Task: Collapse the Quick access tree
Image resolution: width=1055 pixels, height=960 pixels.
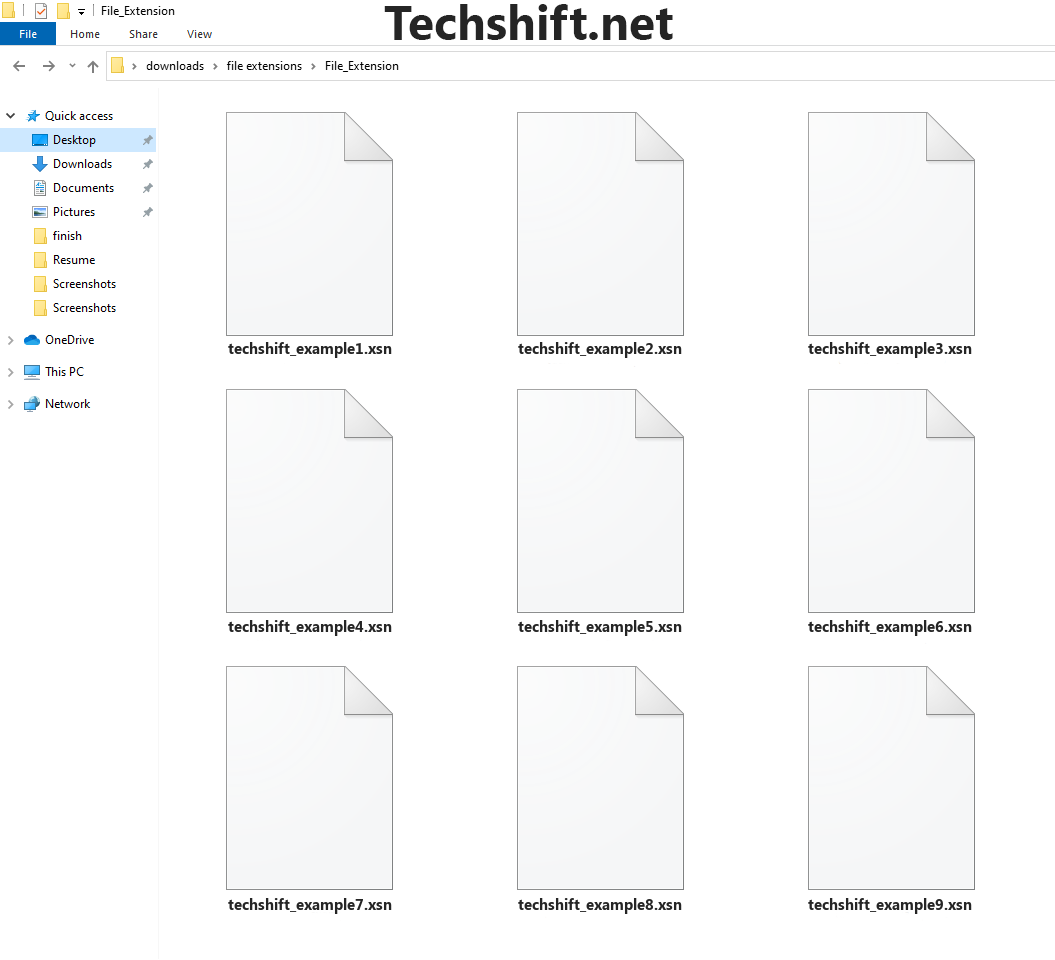Action: click(x=11, y=116)
